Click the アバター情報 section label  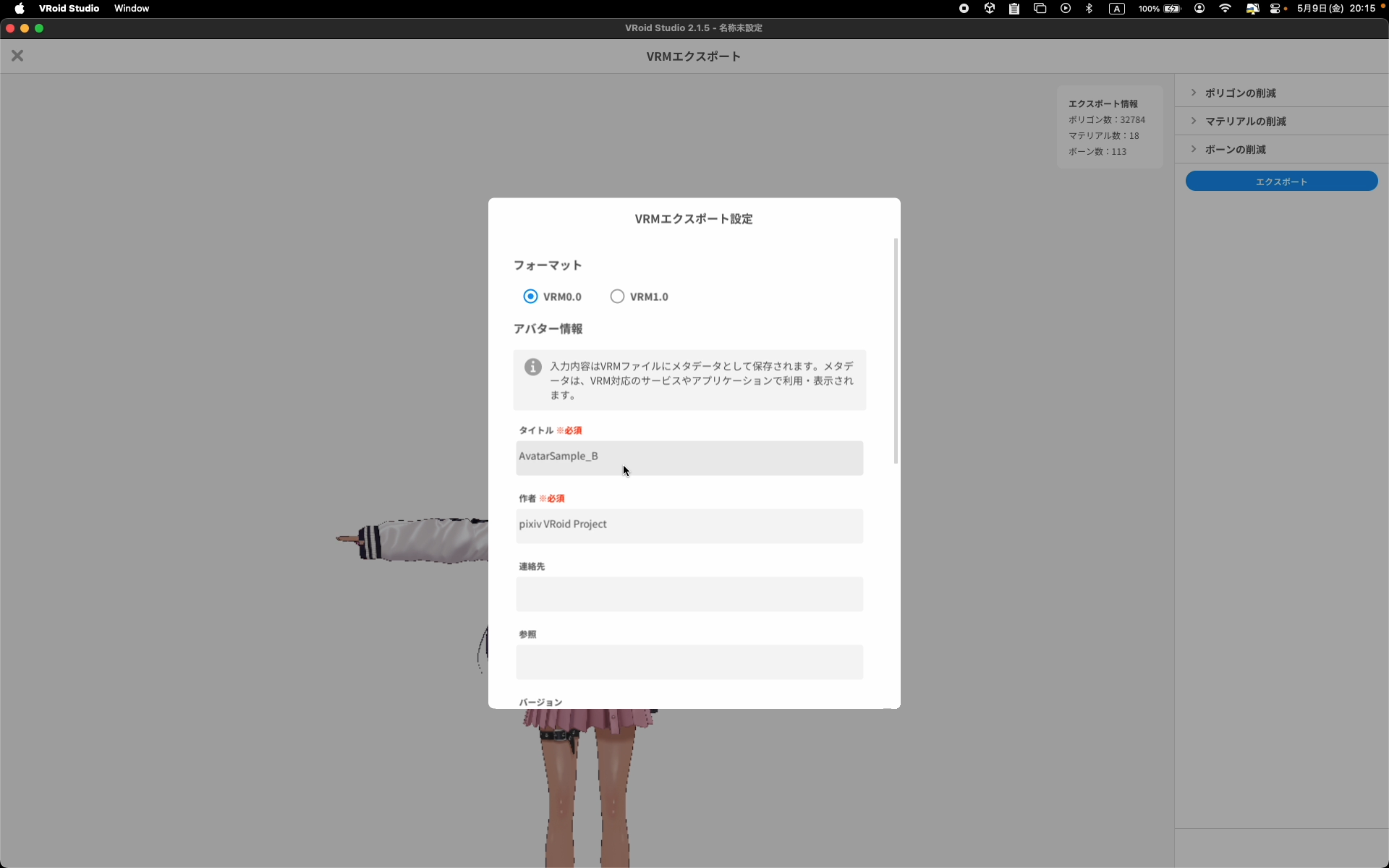(x=548, y=328)
